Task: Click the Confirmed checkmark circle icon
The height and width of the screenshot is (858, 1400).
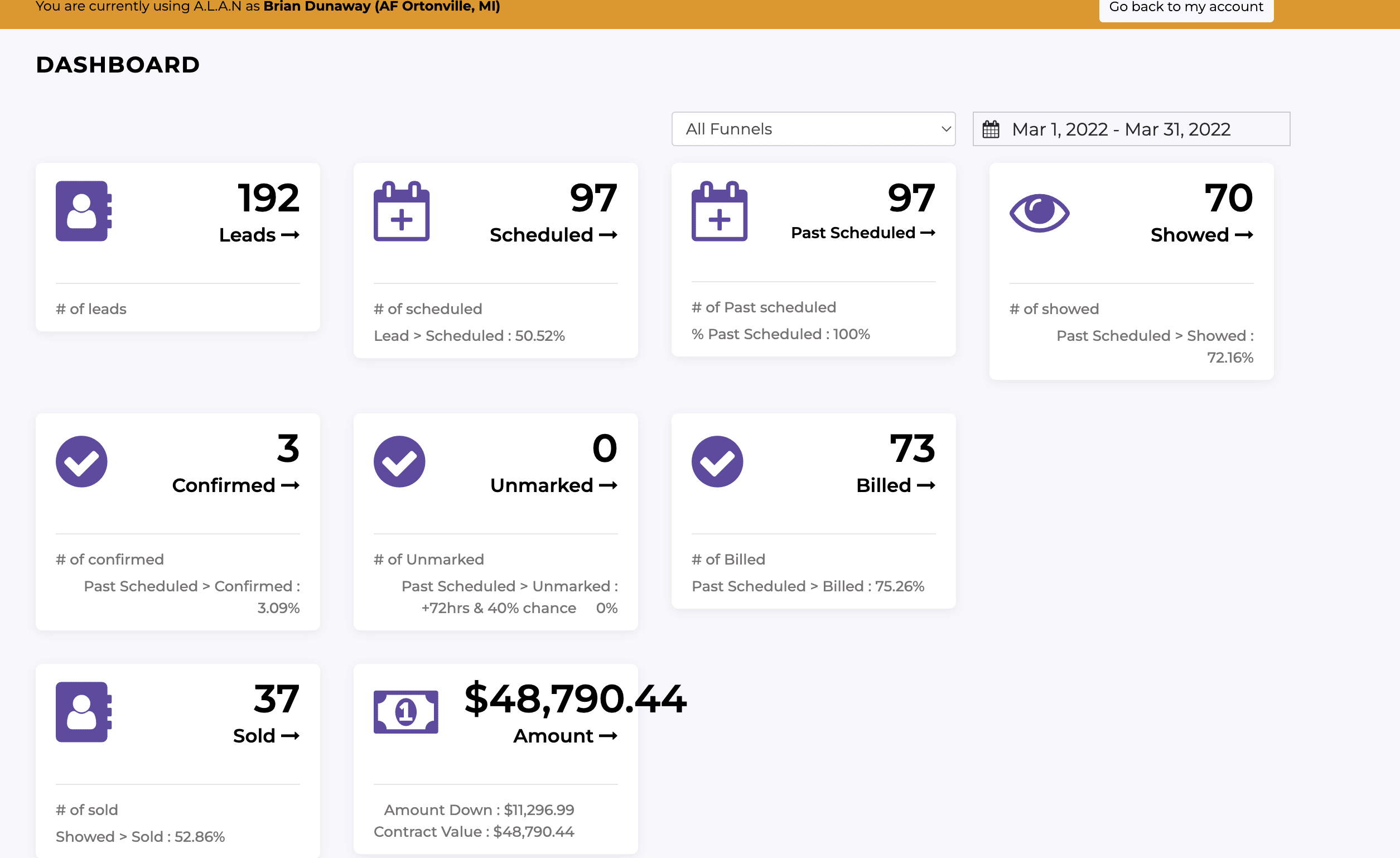Action: (x=81, y=461)
